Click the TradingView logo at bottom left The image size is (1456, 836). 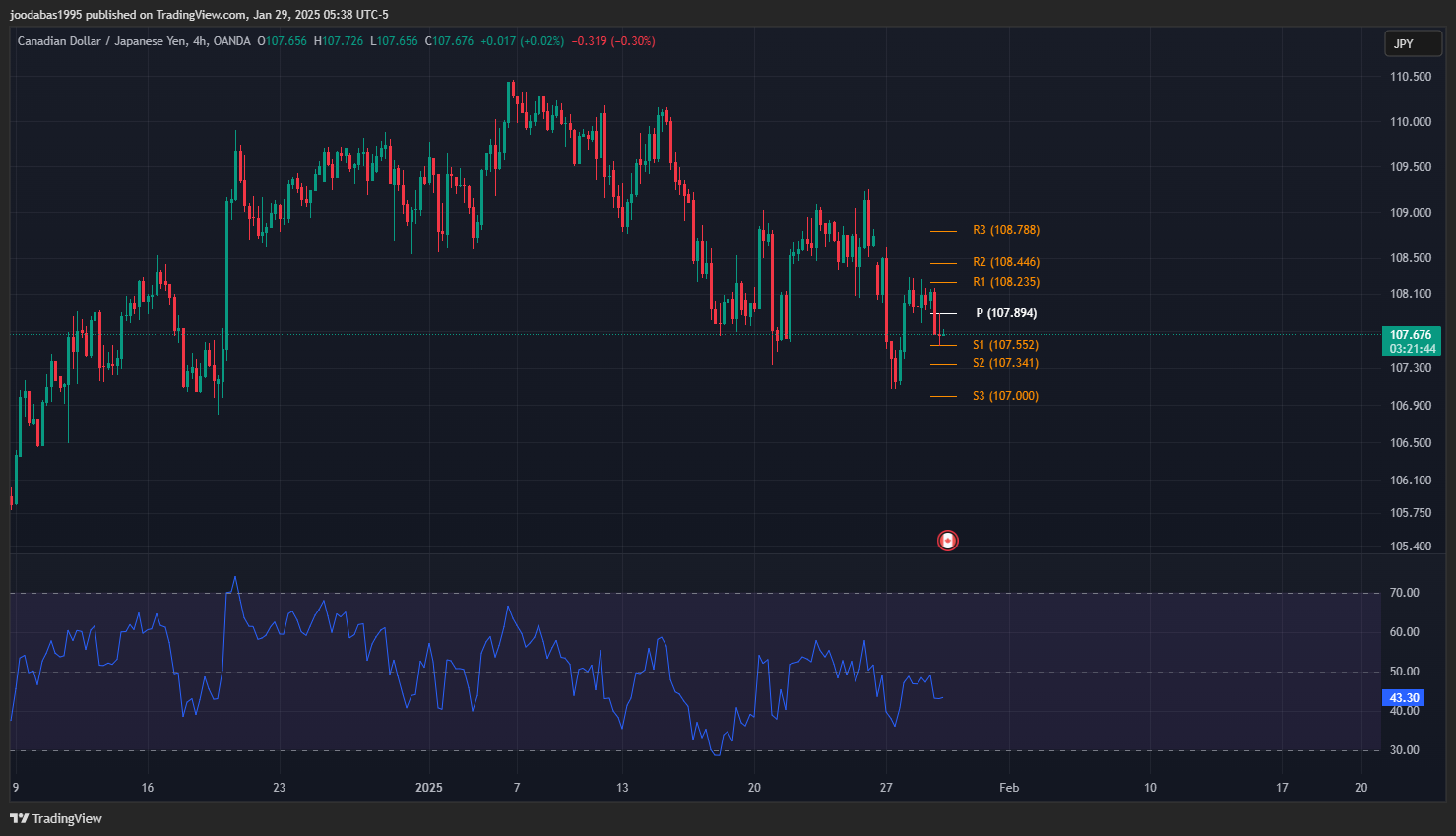[x=56, y=818]
